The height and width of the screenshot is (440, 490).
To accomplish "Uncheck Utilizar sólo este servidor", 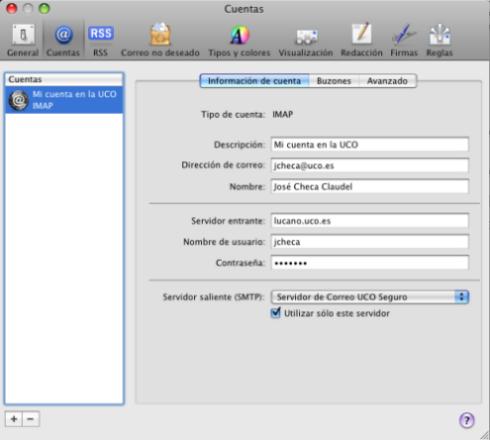I will click(275, 313).
